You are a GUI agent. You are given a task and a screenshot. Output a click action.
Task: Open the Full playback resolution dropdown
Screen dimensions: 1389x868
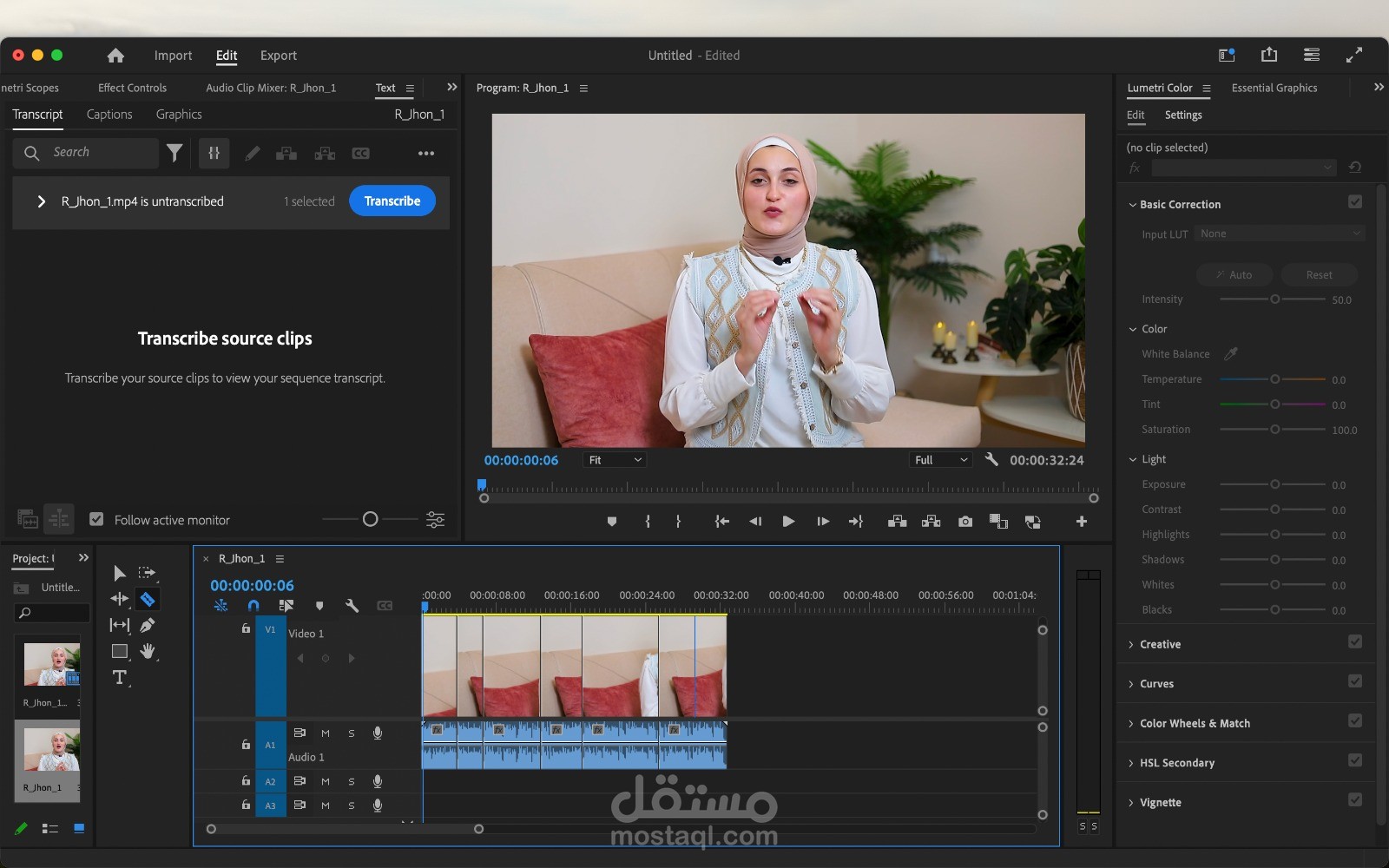[x=941, y=460]
